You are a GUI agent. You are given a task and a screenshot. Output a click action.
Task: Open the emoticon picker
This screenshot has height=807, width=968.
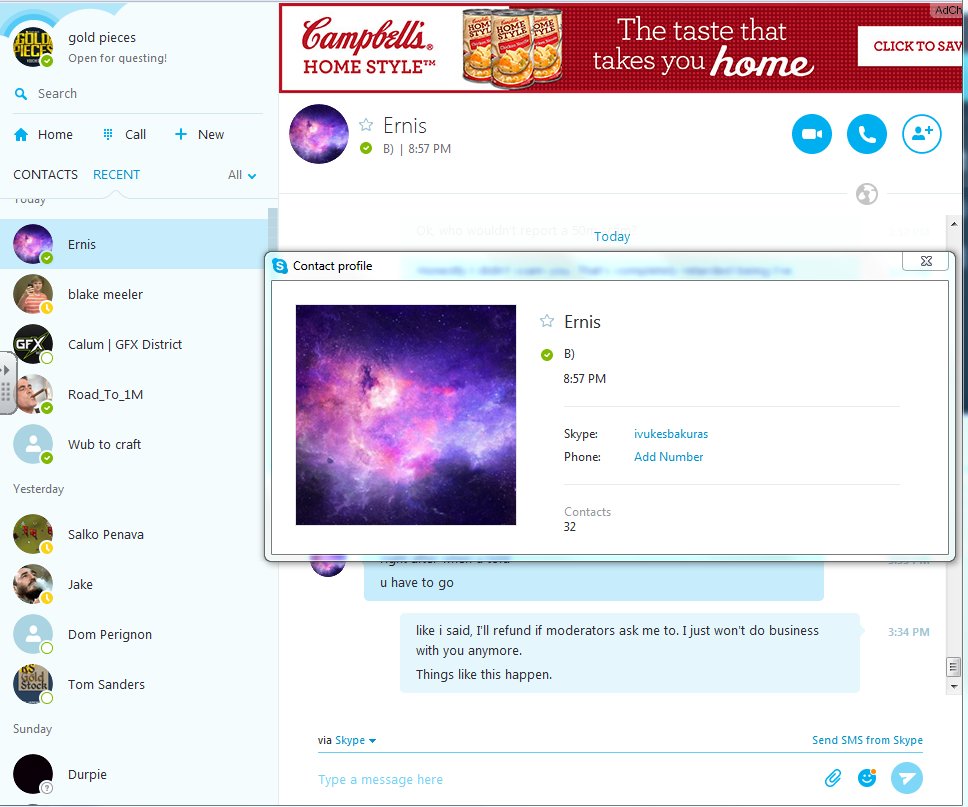click(x=867, y=778)
